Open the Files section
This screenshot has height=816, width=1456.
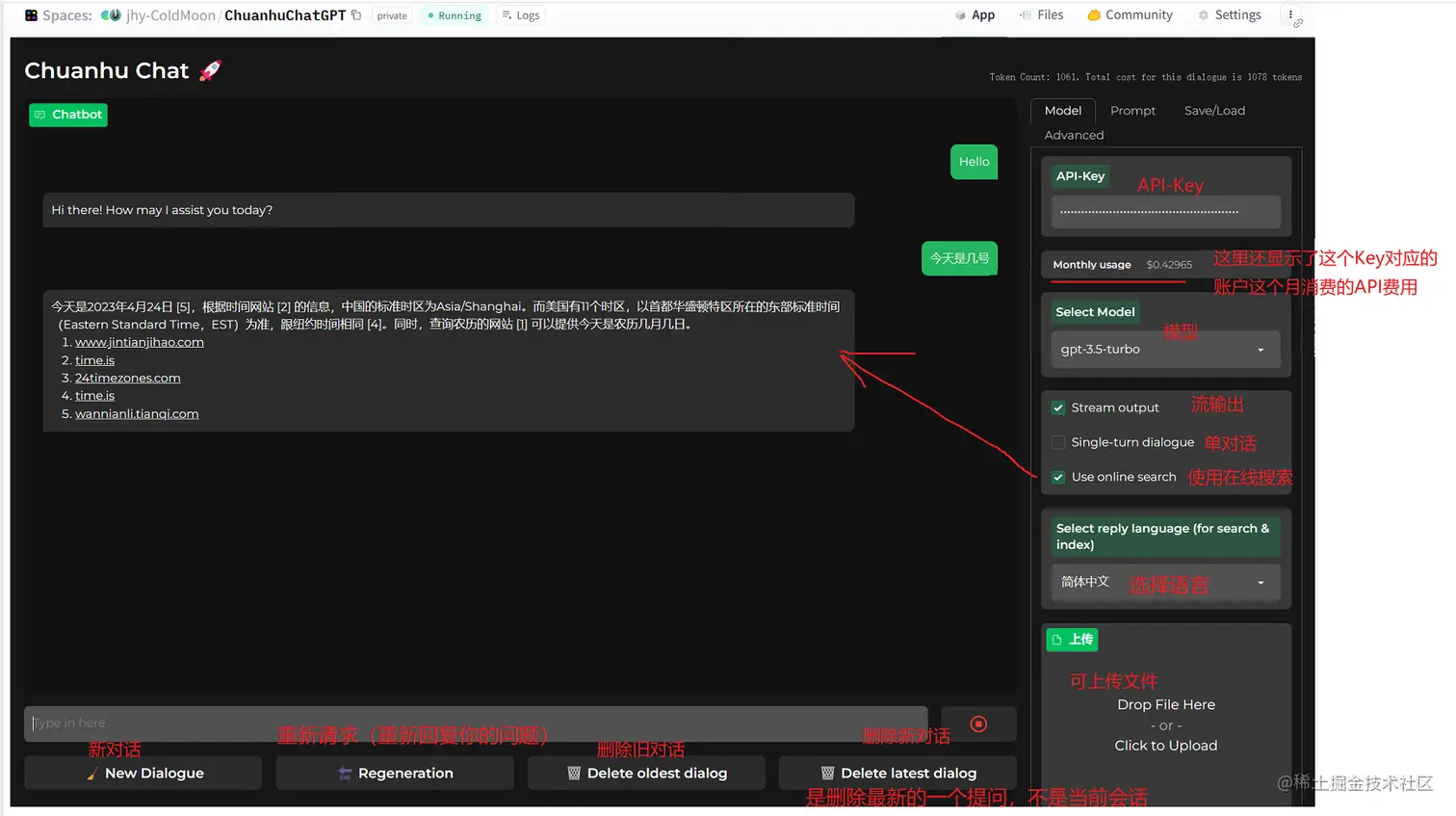1042,15
